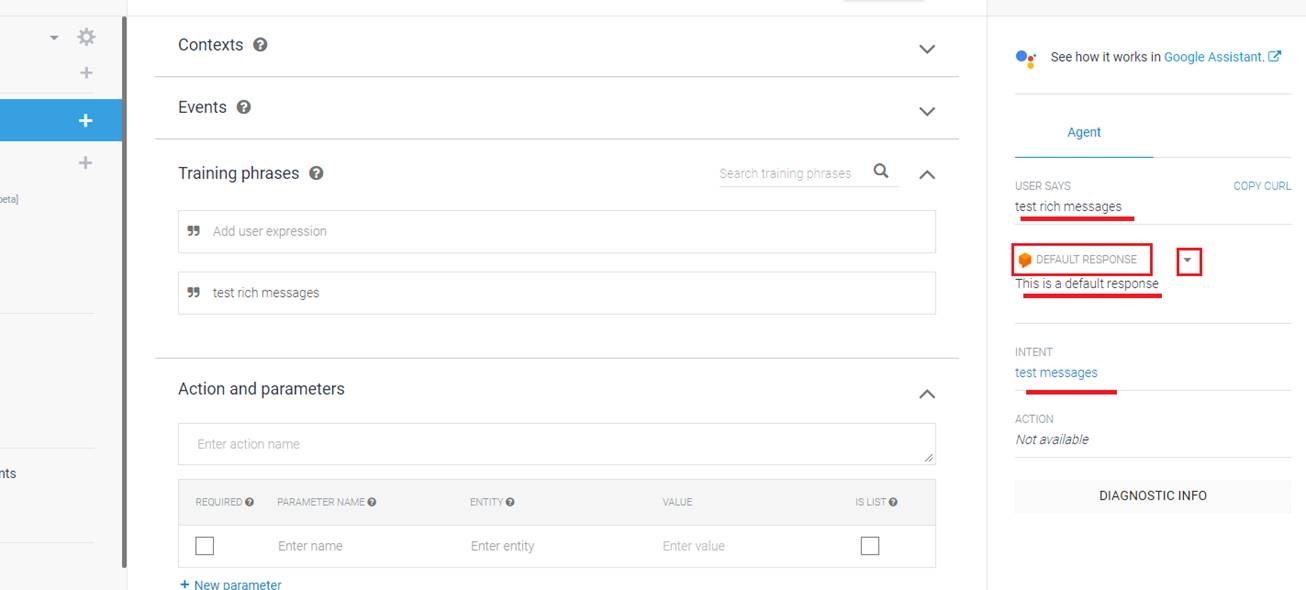Image resolution: width=1306 pixels, height=590 pixels.
Task: Click the Diagnostic Info button
Action: pos(1152,496)
